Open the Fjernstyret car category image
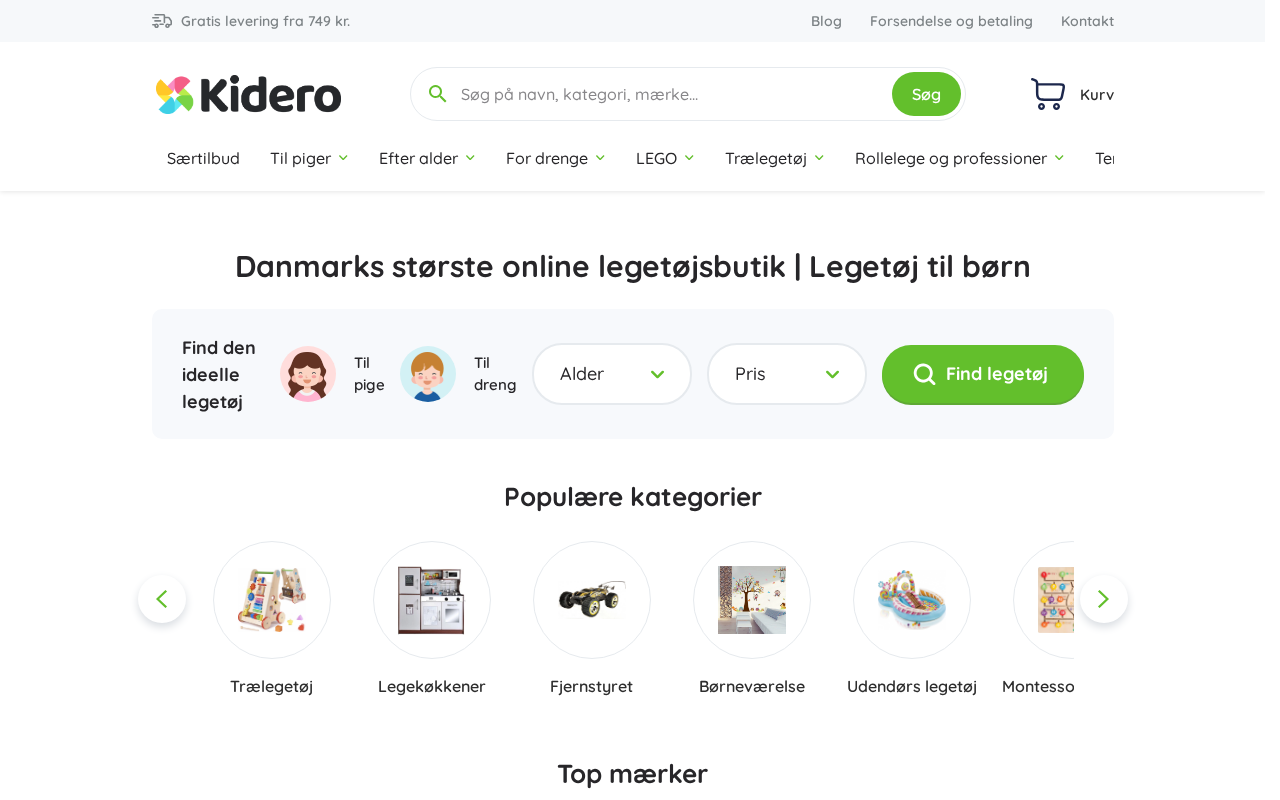The image size is (1280, 800). click(592, 600)
